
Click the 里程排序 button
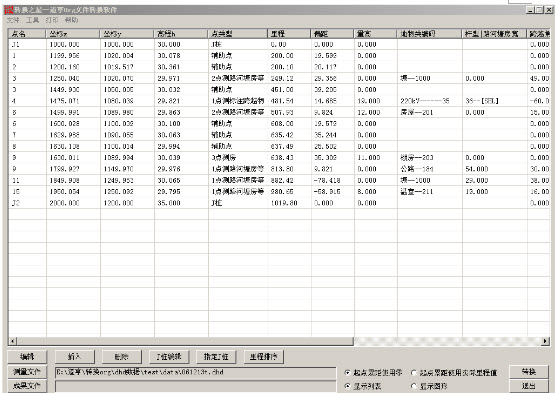click(x=263, y=357)
